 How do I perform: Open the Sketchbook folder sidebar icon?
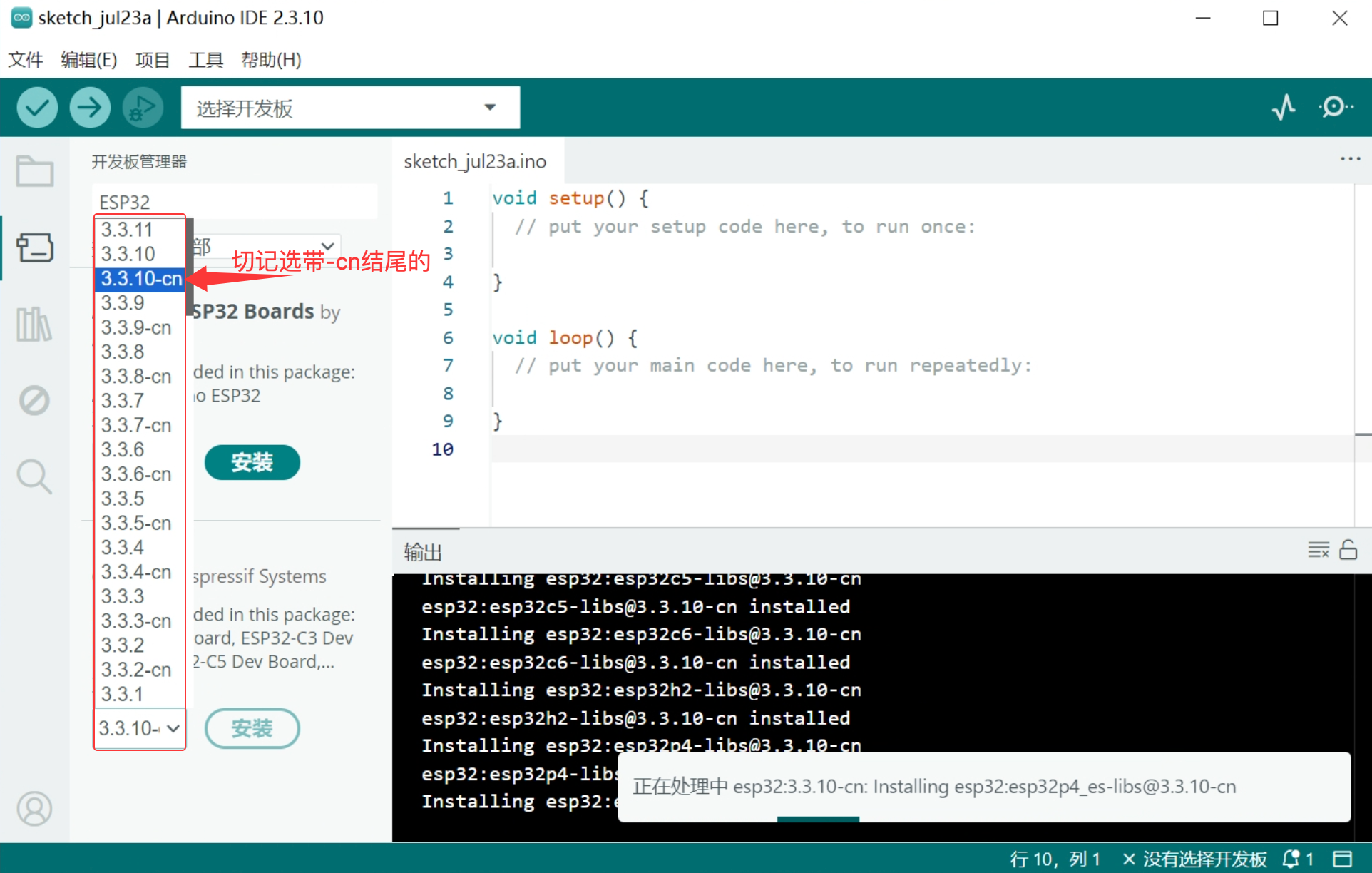pos(34,171)
